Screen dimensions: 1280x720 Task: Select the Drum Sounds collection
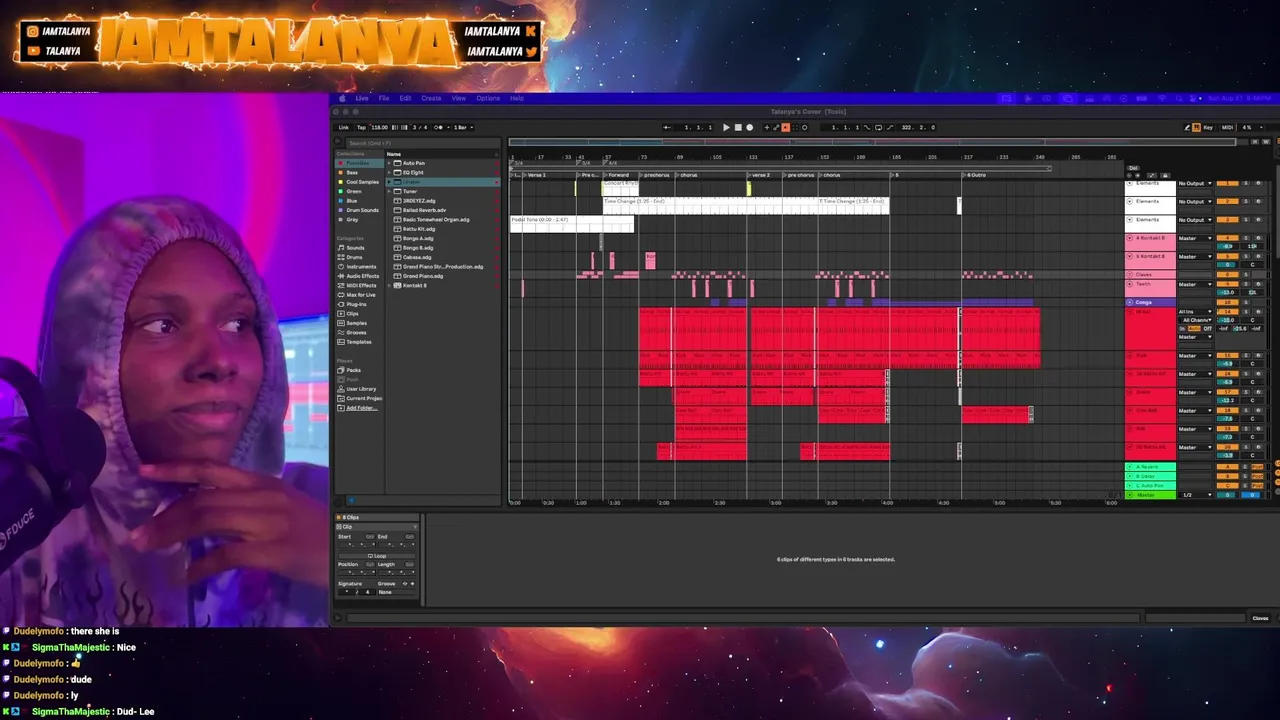click(361, 210)
